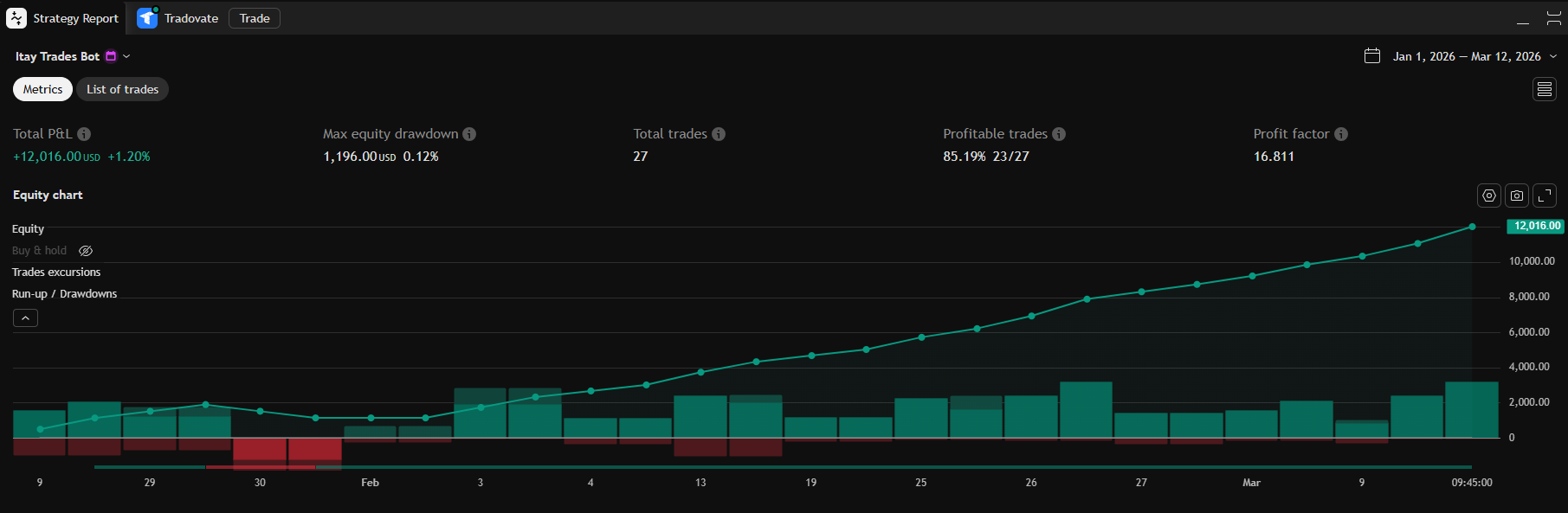Open equity chart settings icon
1568x513 pixels.
pyautogui.click(x=1489, y=196)
